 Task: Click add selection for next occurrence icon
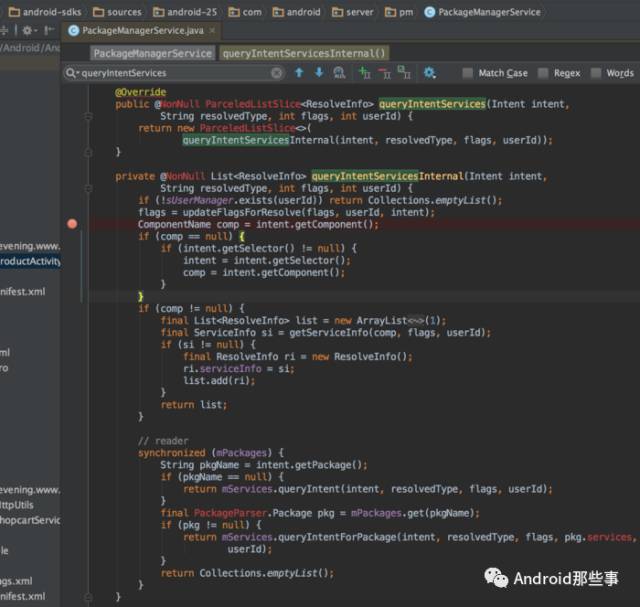point(364,73)
